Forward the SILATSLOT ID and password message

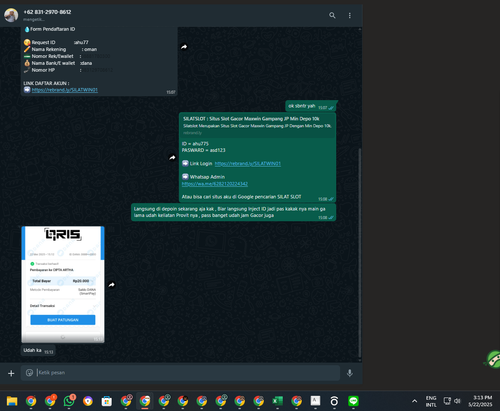coord(172,158)
